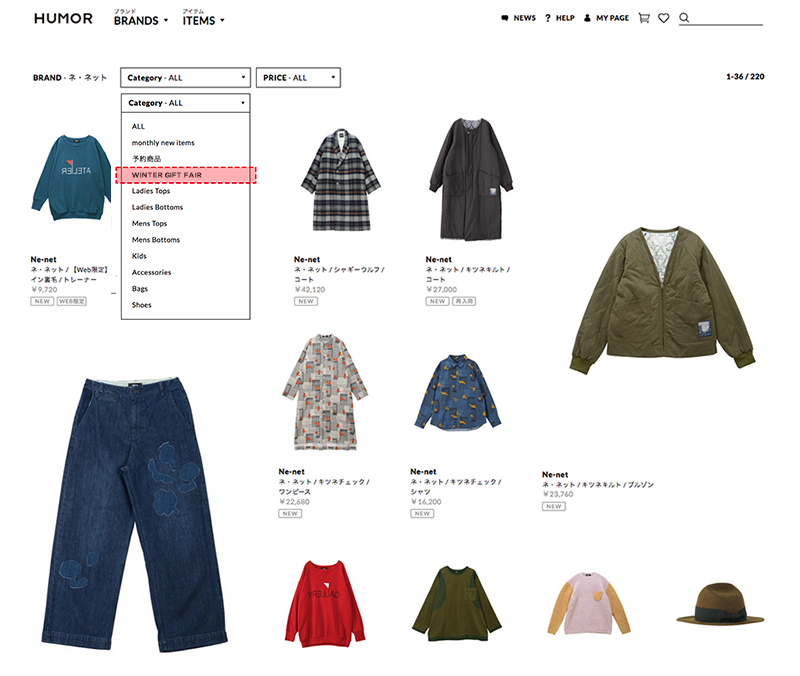800x676 pixels.
Task: Open the pink and yellow sweater image
Action: coord(589,604)
